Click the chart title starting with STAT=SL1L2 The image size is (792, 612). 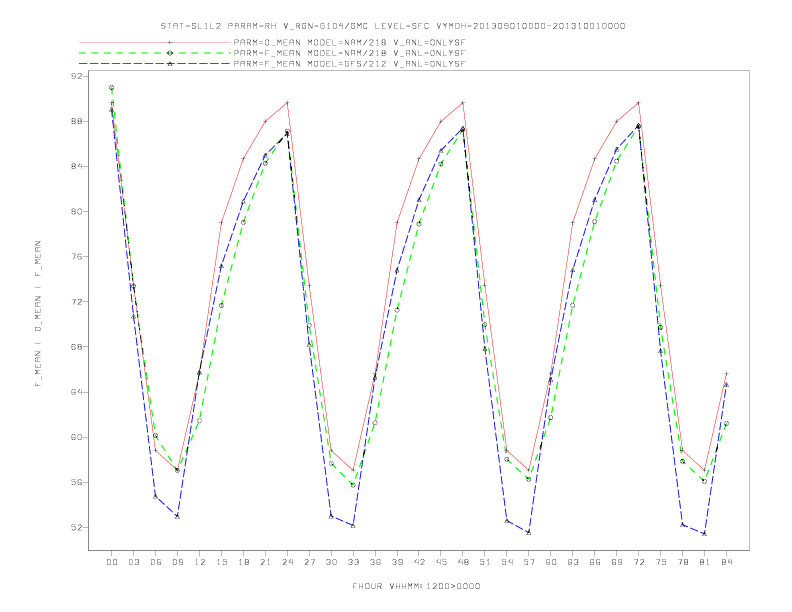coord(392,26)
